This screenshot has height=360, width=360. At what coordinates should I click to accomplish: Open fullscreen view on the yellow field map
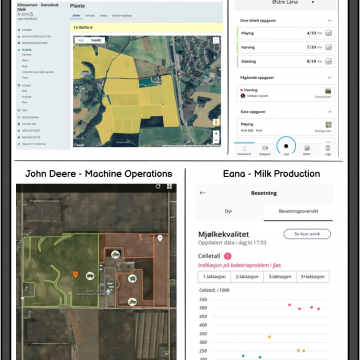coord(216,40)
